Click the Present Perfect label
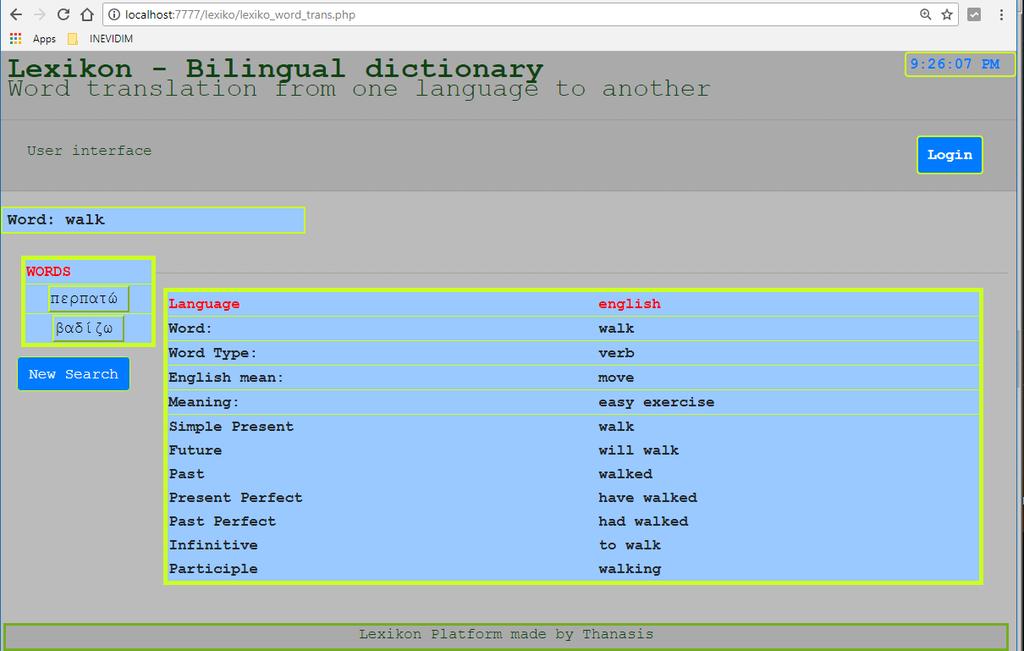 [x=236, y=497]
